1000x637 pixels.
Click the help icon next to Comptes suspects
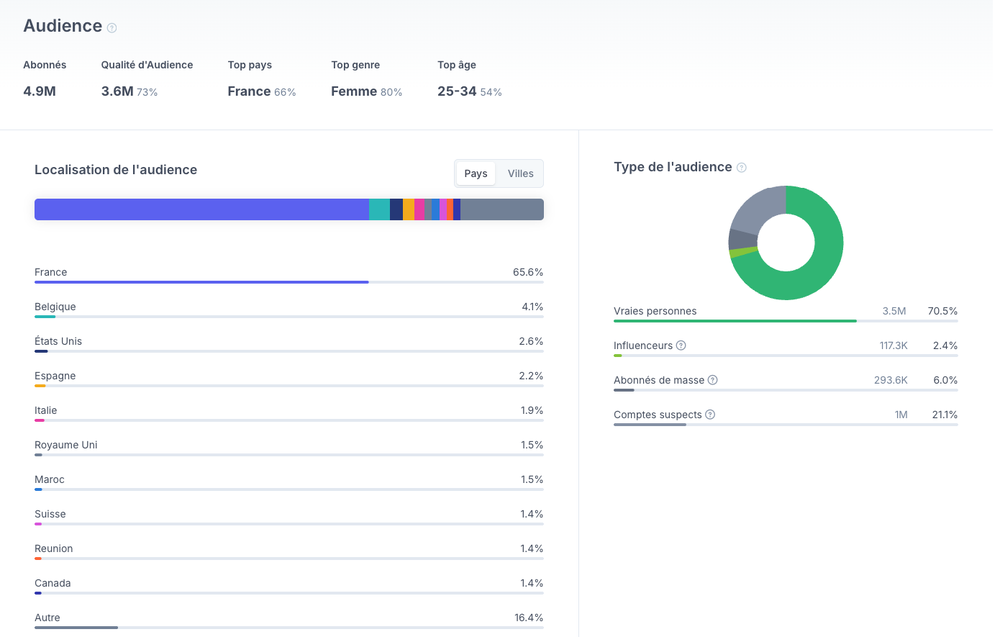pyautogui.click(x=710, y=414)
